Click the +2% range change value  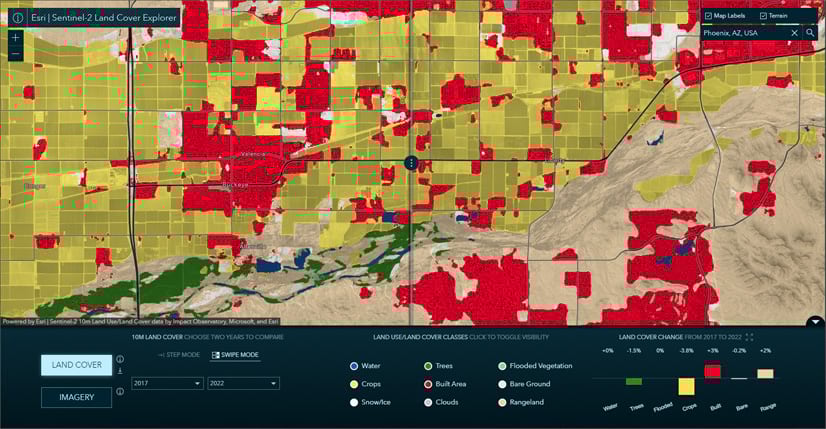tap(765, 350)
